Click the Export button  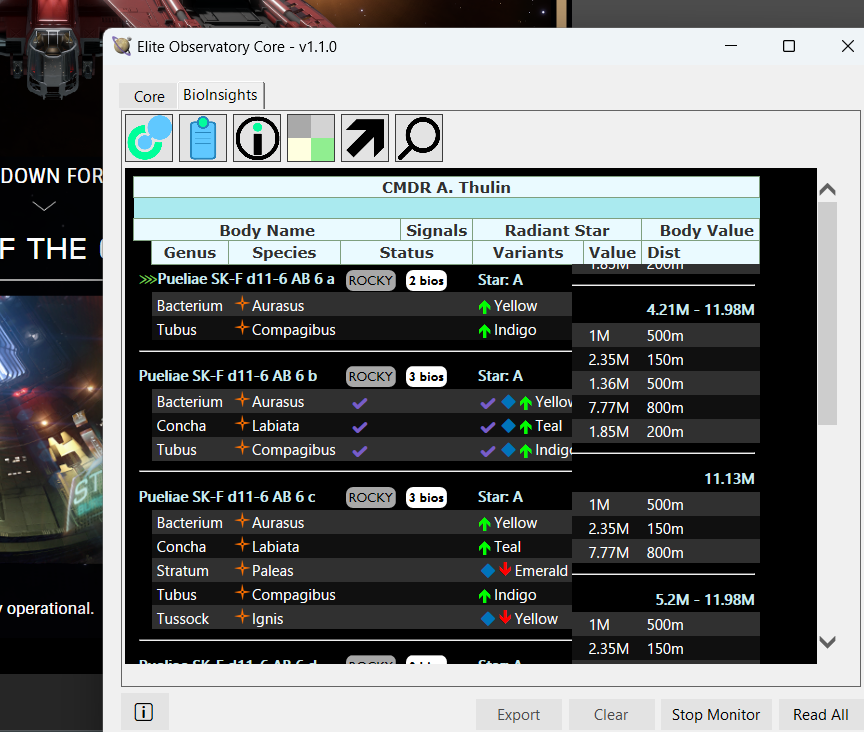click(x=519, y=715)
